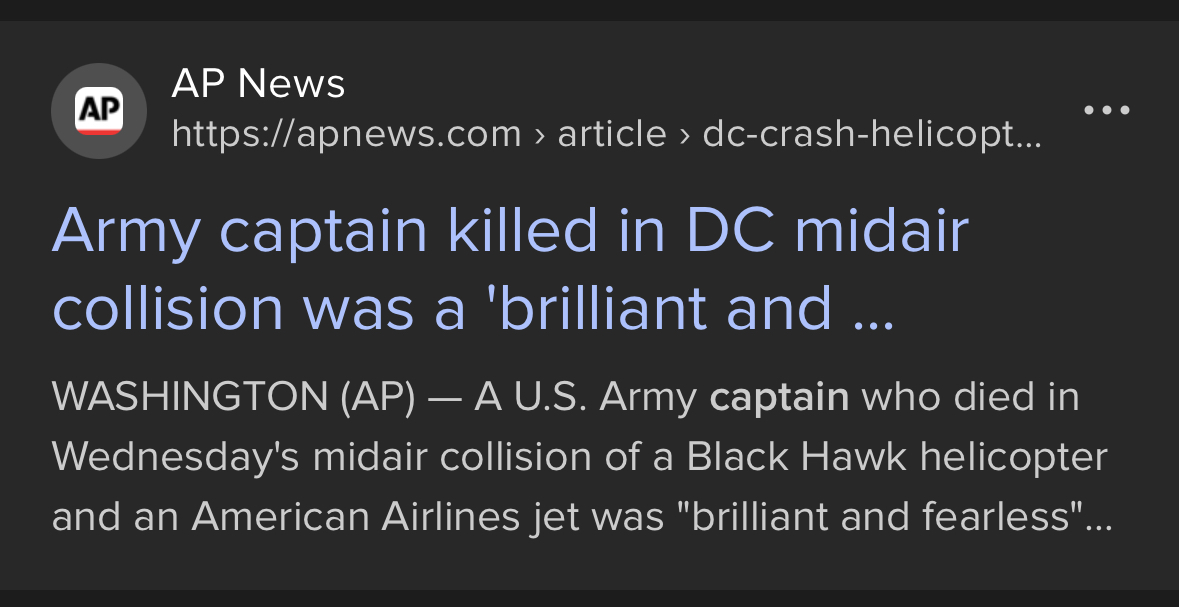Click the second breadcrumb chevron after "article"
1179x607 pixels.
click(x=685, y=134)
